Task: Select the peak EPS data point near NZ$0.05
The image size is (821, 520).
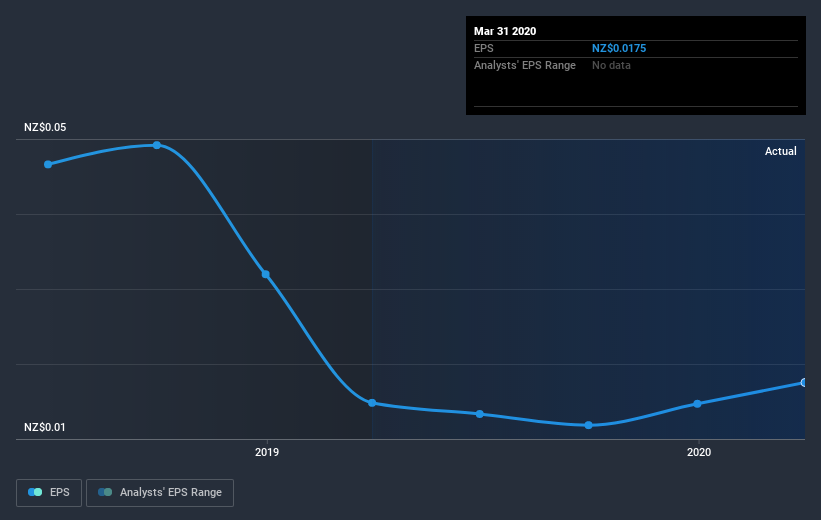Action: [x=157, y=145]
